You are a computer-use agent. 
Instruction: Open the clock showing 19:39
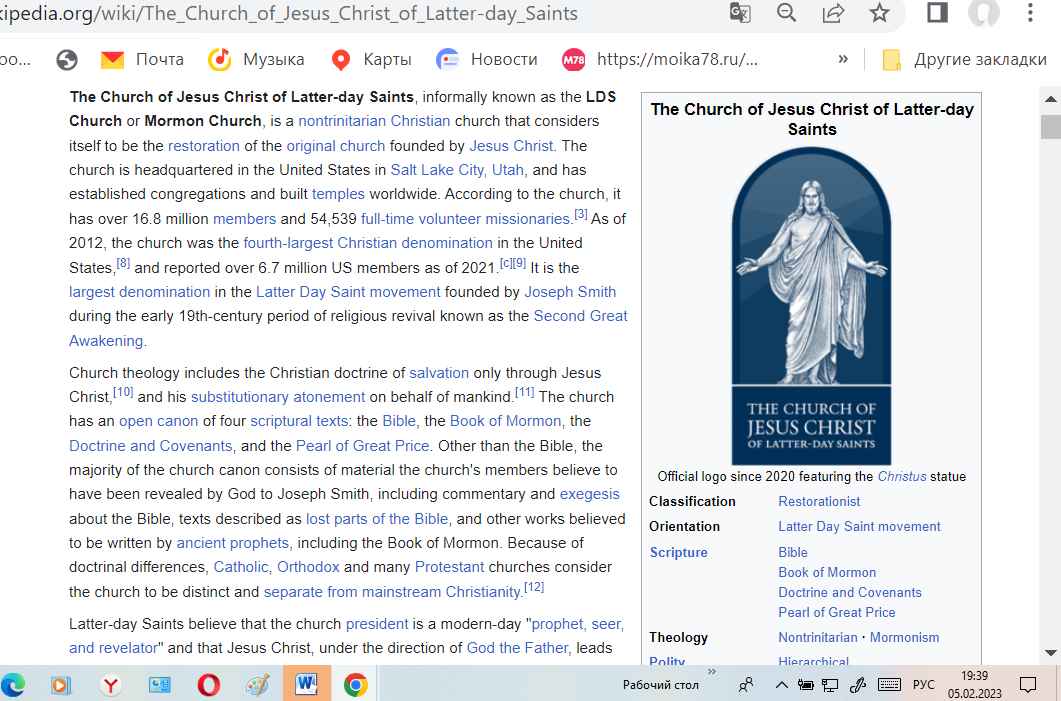pos(974,685)
